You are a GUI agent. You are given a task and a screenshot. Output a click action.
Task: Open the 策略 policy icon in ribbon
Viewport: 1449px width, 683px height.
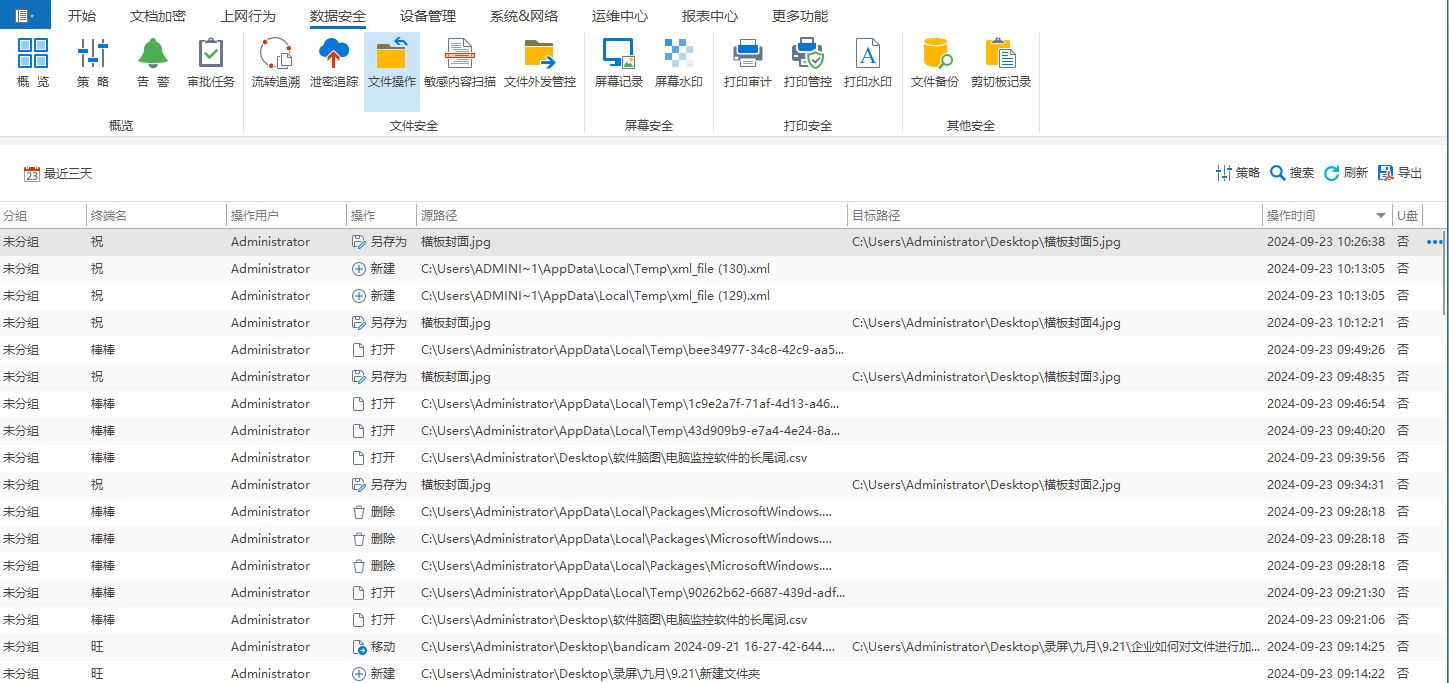click(x=93, y=63)
